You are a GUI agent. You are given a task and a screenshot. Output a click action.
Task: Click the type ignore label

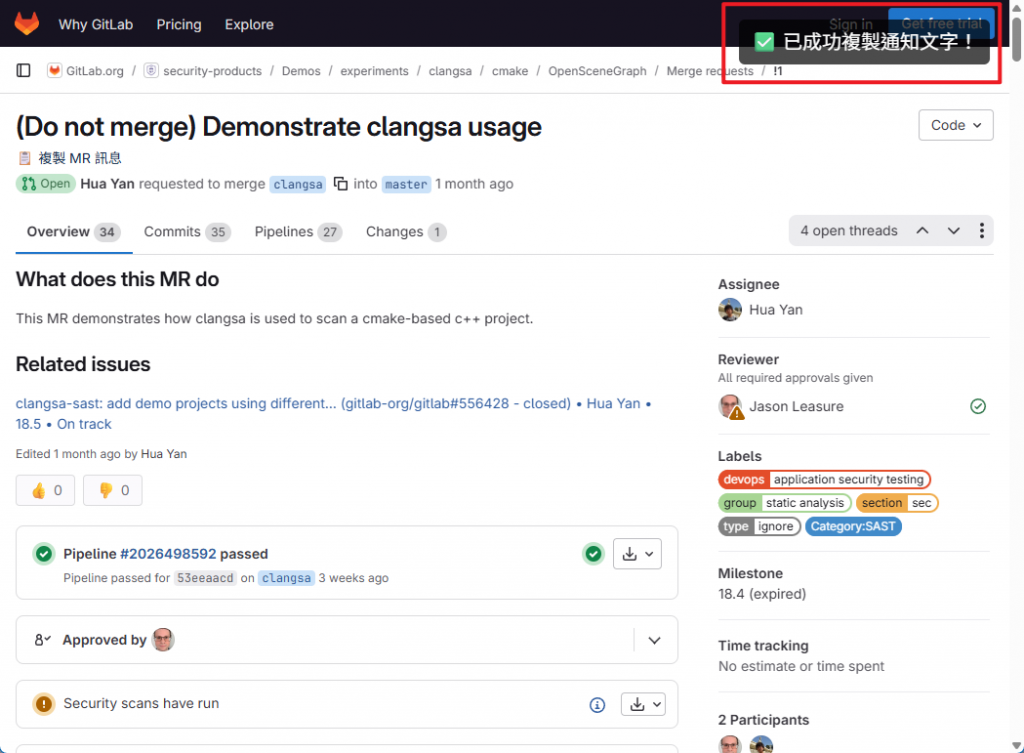pos(760,526)
